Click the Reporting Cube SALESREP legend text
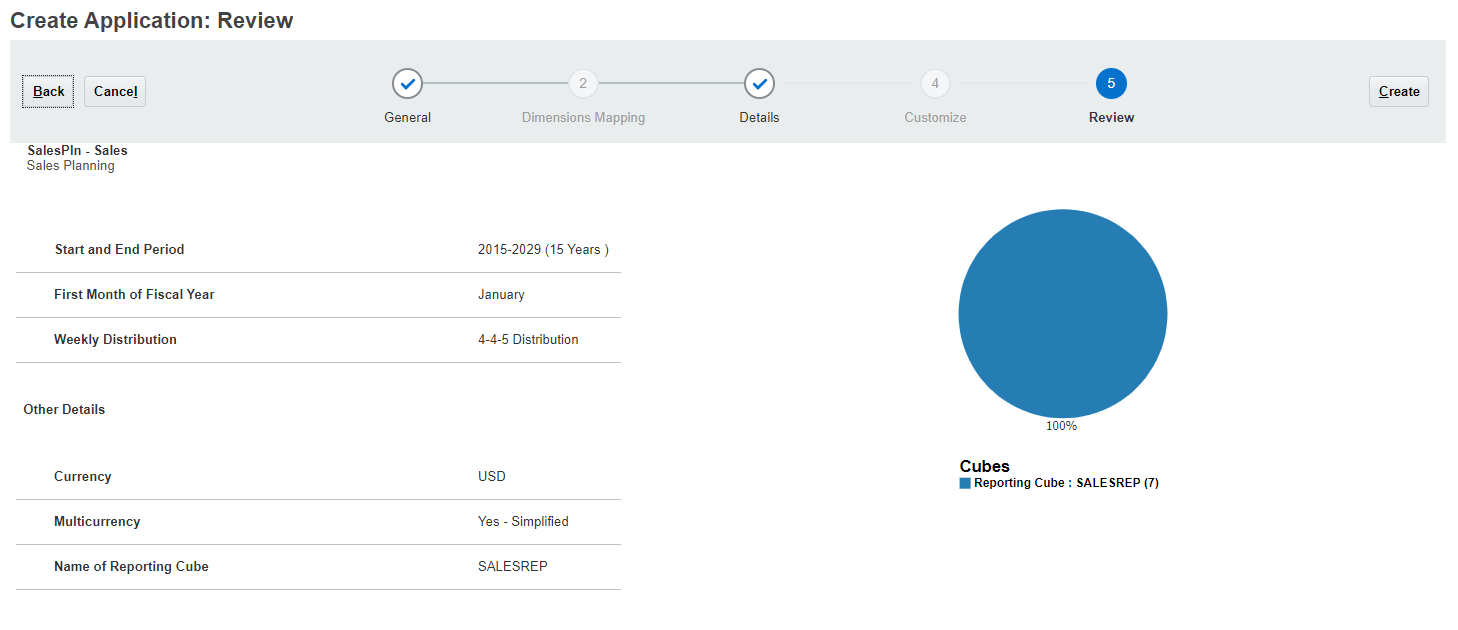1458x630 pixels. pos(1066,483)
